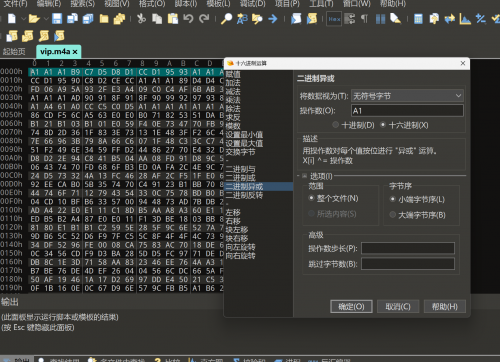Close the vip.m4a tab
Screen dimensions: 500x362
75,52
